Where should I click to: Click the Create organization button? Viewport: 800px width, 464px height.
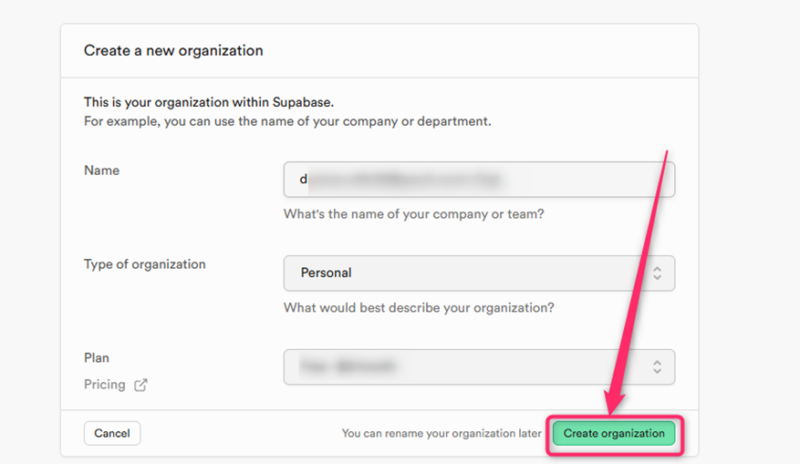coord(614,433)
